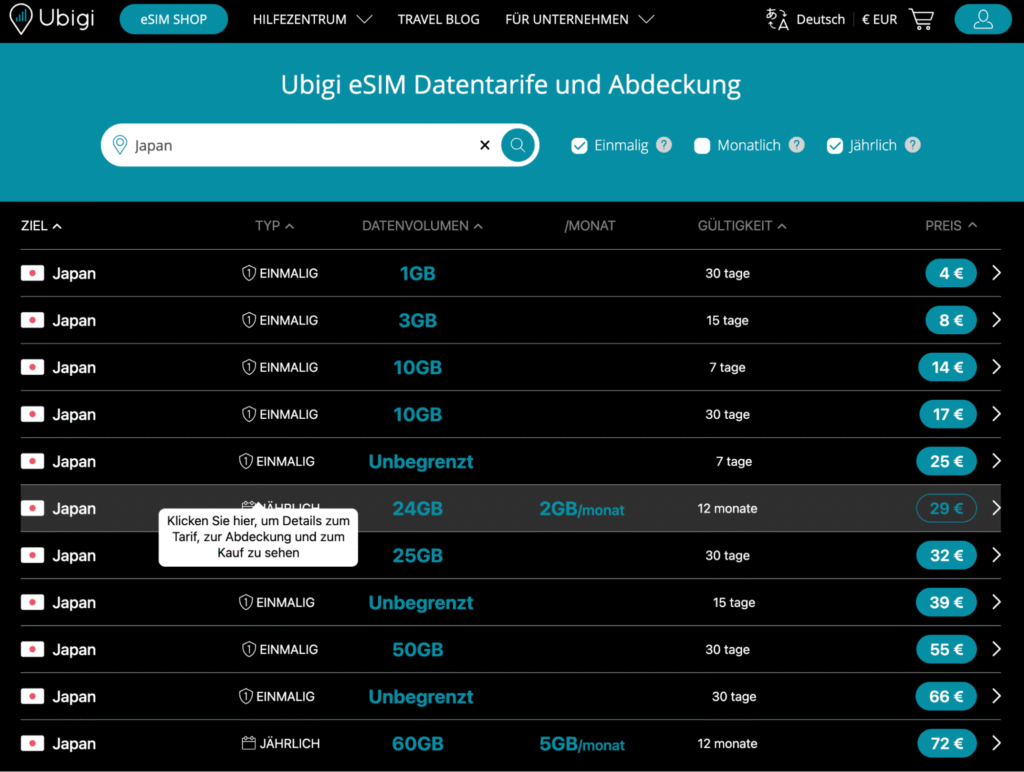Select the 72 € yearly plan price
1024x772 pixels.
click(x=946, y=743)
